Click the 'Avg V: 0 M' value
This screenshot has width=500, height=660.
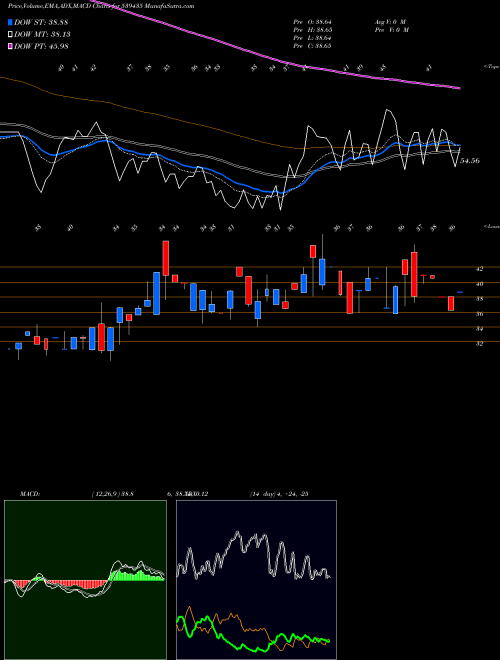pyautogui.click(x=390, y=22)
